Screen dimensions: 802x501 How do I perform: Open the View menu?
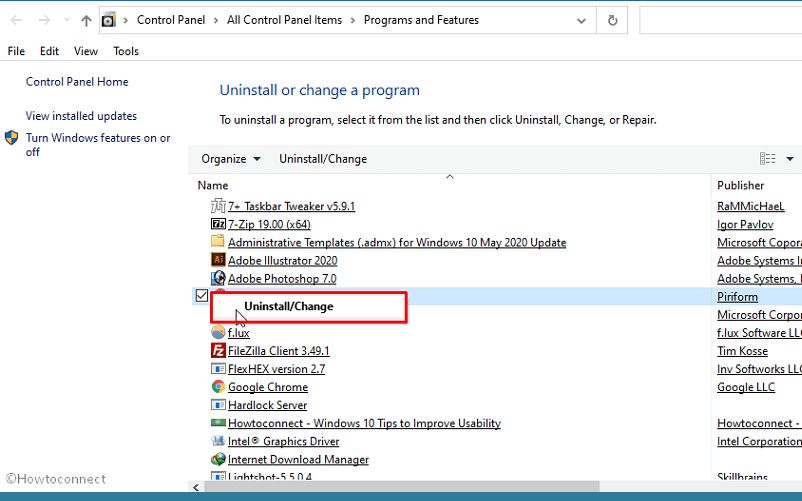pos(85,51)
